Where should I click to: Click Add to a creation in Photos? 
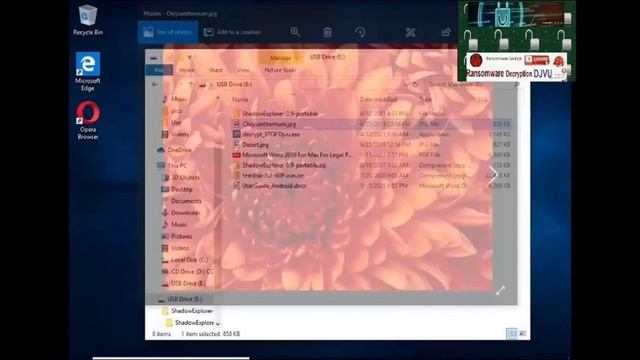232,32
